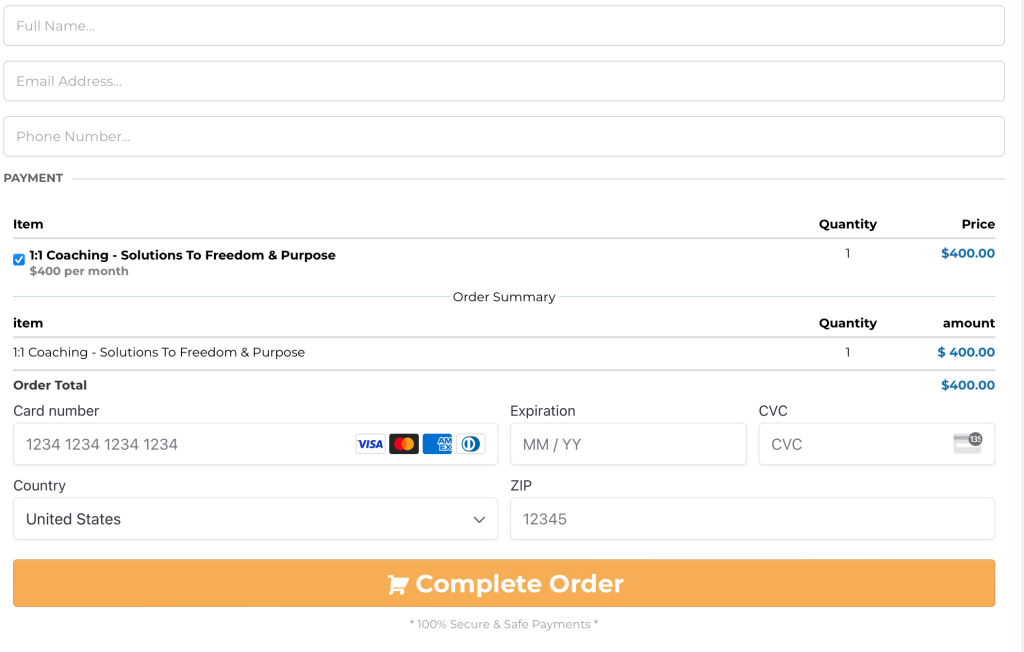1024x652 pixels.
Task: Click the CVC card hint icon
Action: [x=967, y=444]
